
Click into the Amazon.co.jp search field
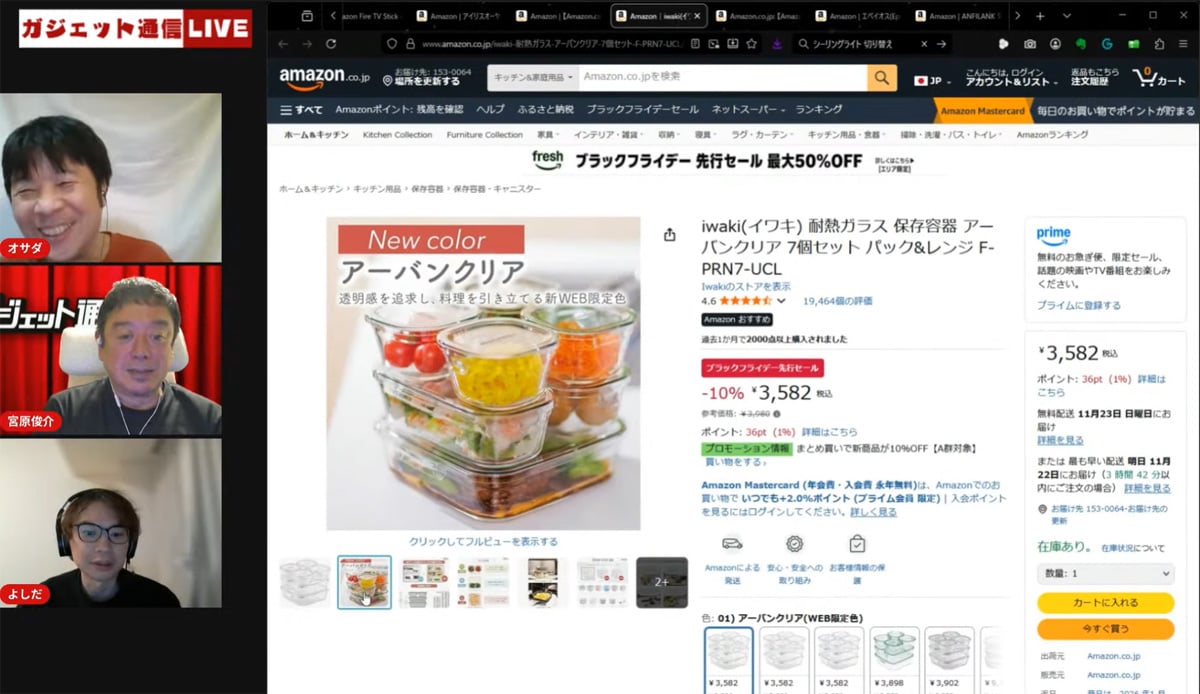pos(723,77)
